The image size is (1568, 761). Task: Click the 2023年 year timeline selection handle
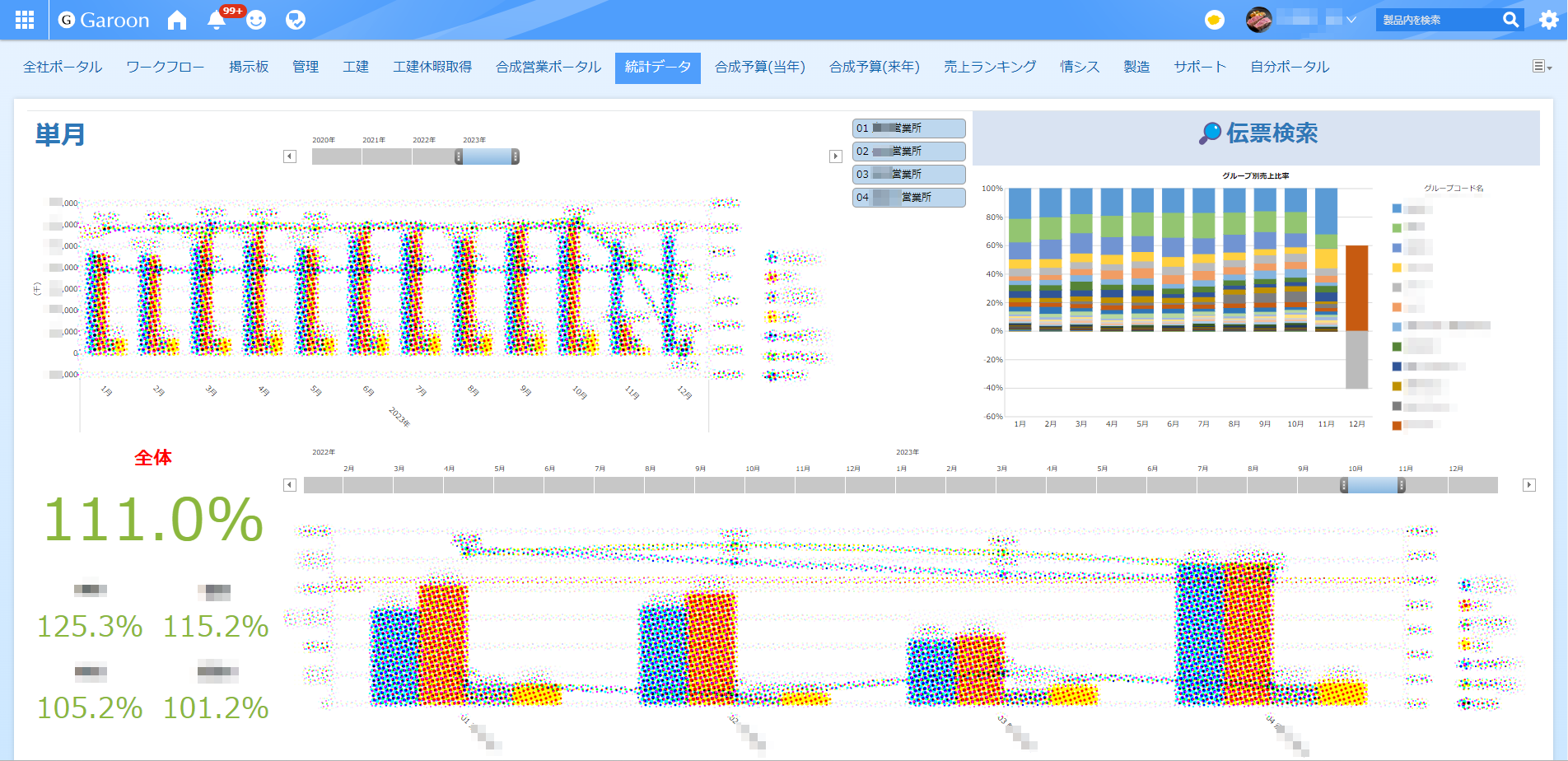tap(488, 156)
